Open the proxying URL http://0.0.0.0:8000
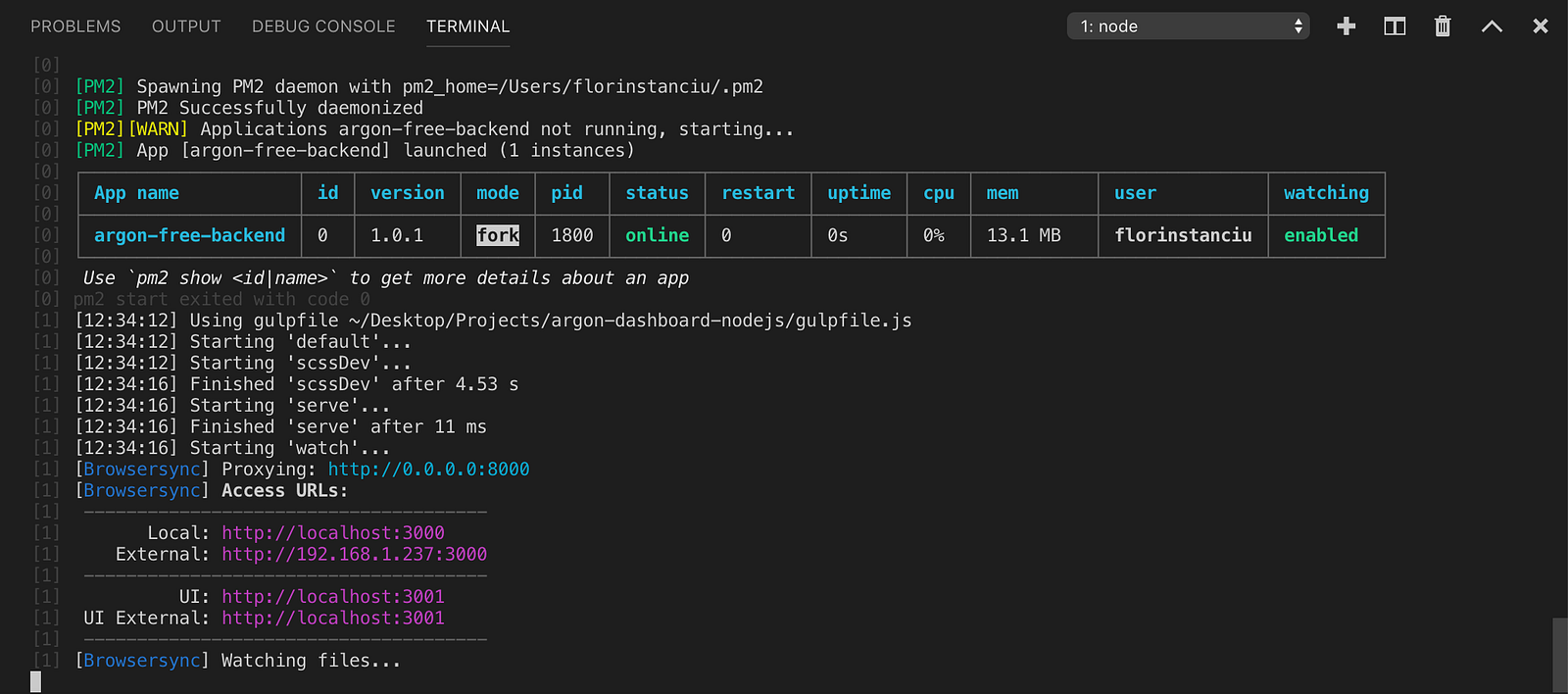 click(428, 470)
